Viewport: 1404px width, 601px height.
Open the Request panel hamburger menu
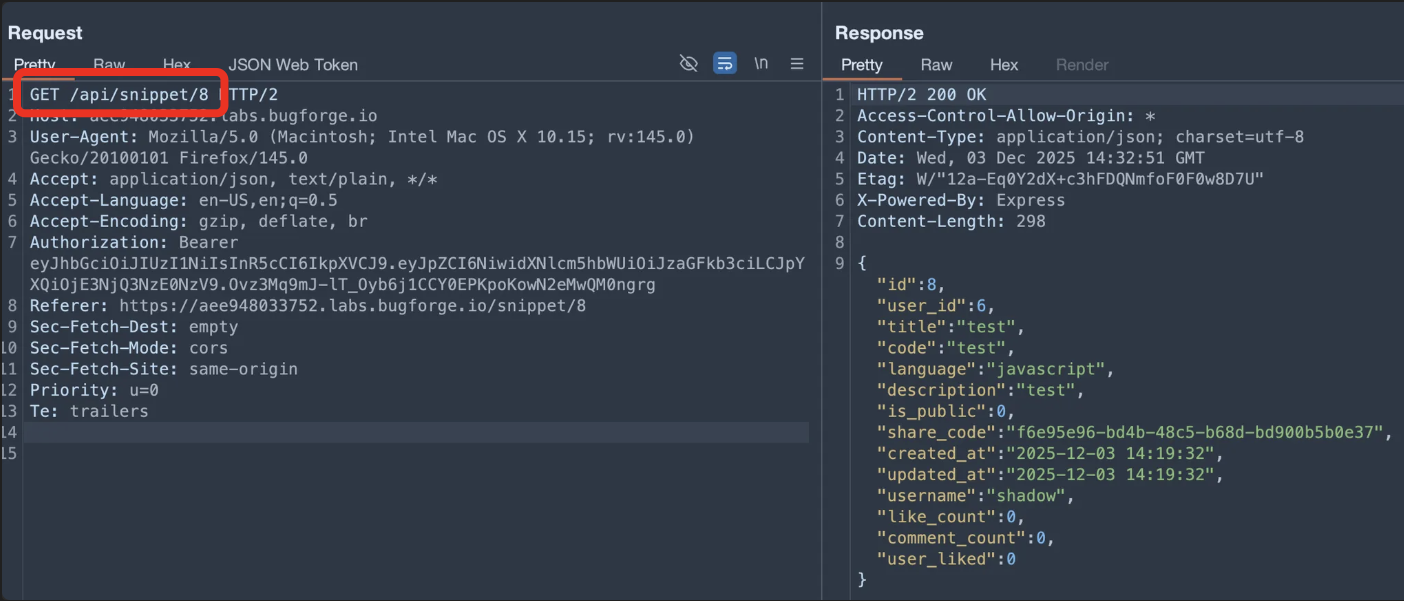[x=797, y=64]
